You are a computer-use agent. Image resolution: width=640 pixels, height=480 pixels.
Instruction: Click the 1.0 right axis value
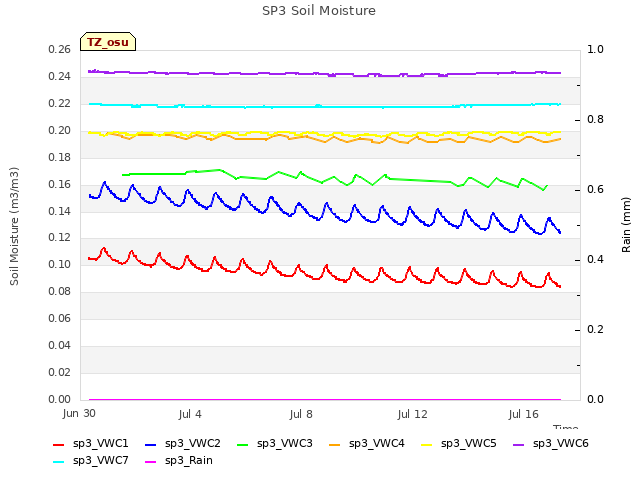[x=595, y=49]
